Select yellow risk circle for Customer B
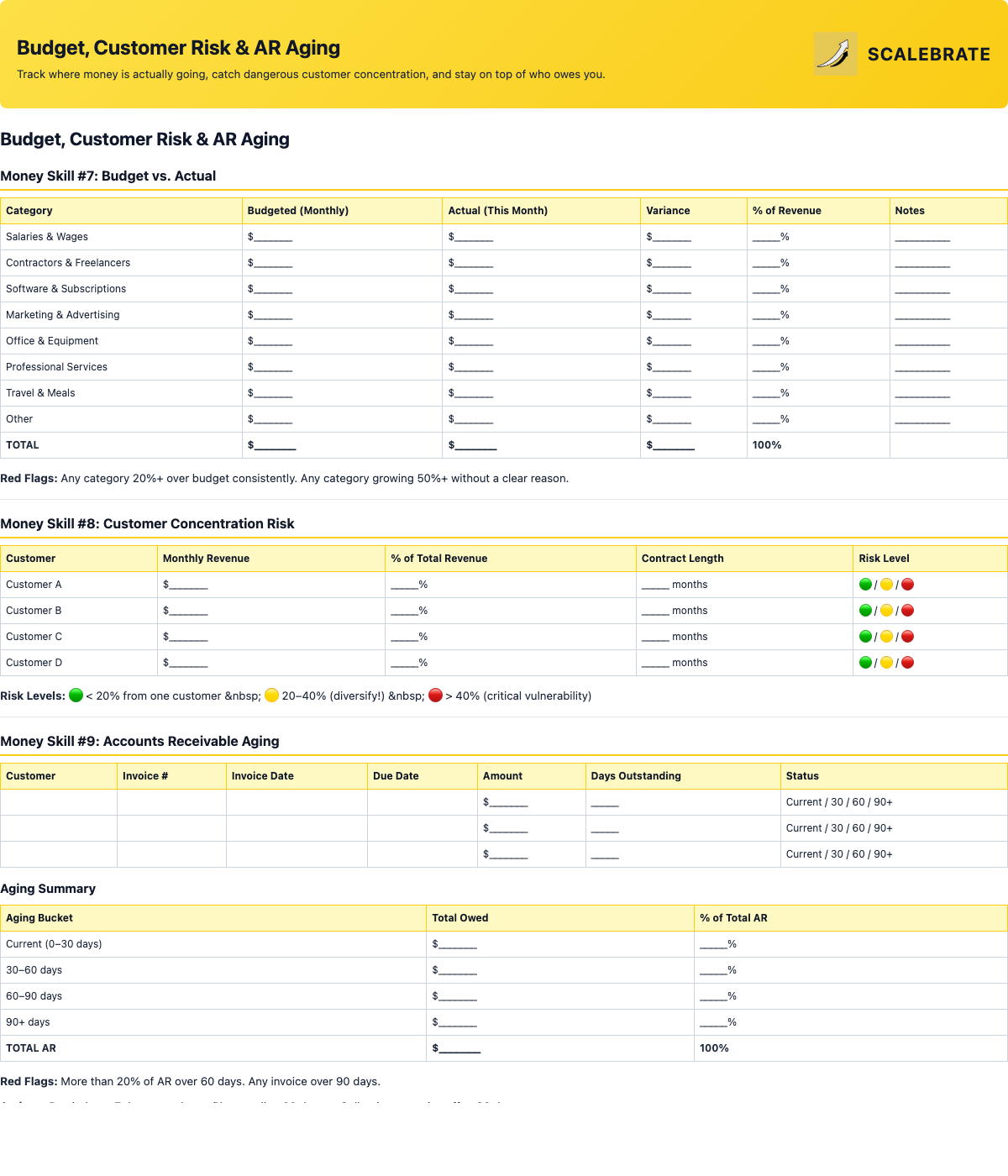This screenshot has width=1008, height=1176. (x=886, y=611)
